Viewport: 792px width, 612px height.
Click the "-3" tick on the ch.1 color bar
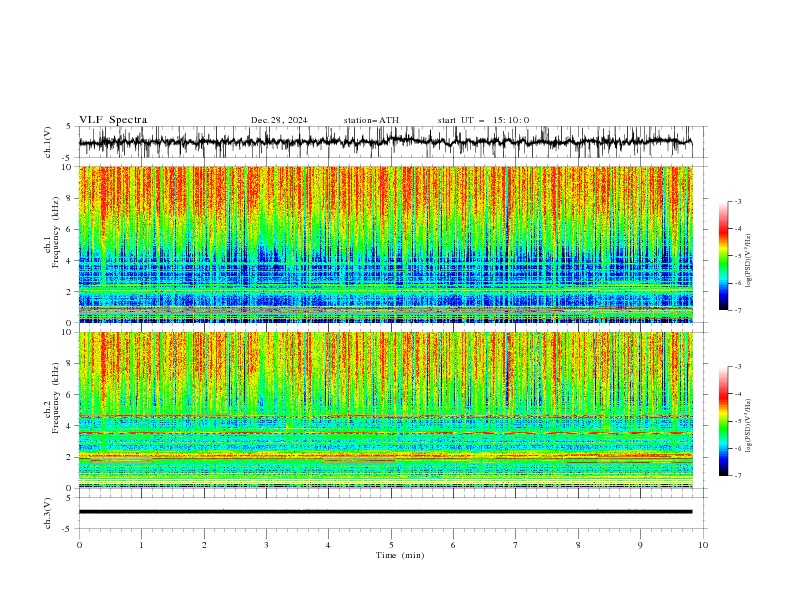pos(738,201)
